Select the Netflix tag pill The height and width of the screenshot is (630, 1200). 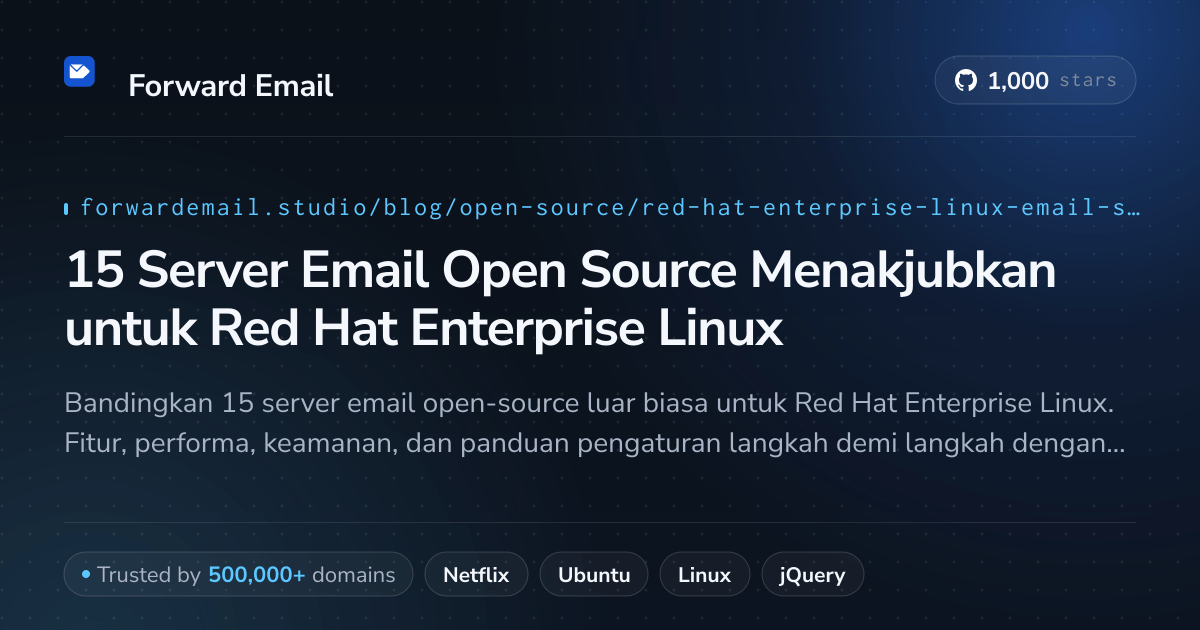pyautogui.click(x=476, y=575)
